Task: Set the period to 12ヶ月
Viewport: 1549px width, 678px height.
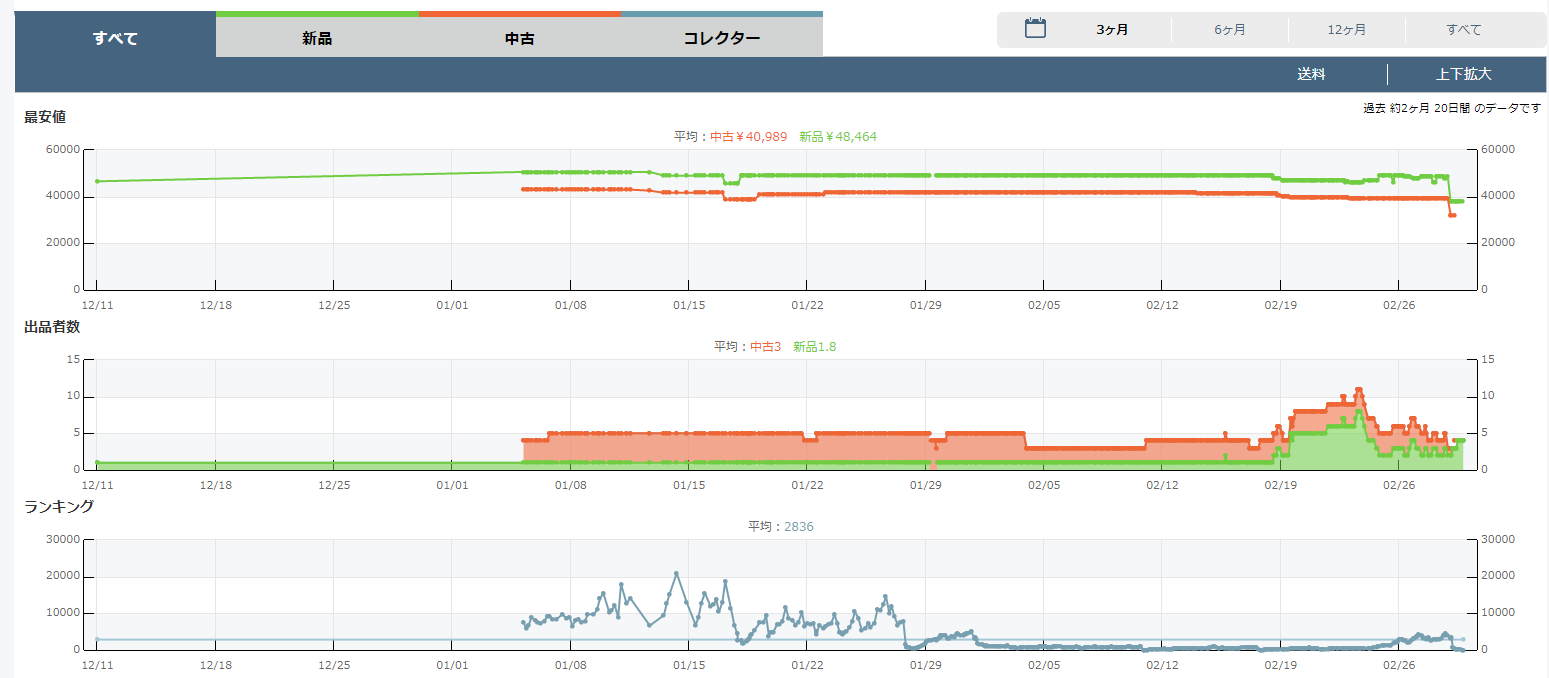Action: pyautogui.click(x=1346, y=30)
